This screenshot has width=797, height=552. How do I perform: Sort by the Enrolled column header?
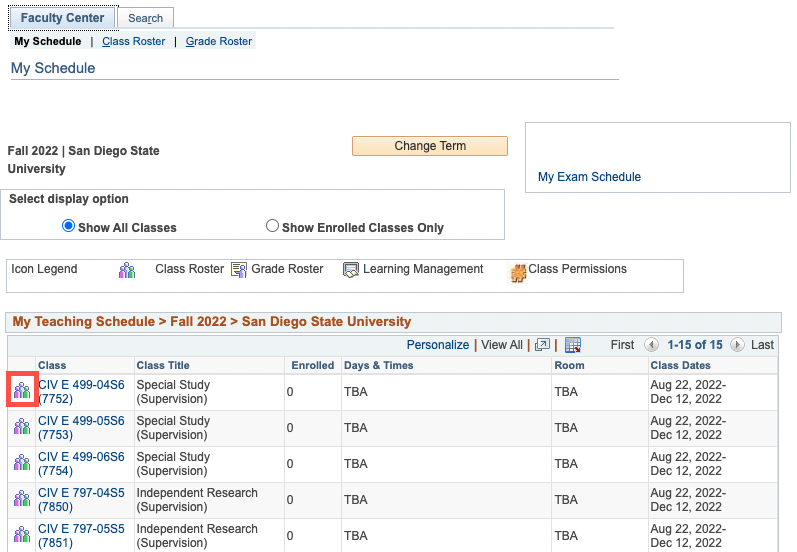(x=313, y=365)
